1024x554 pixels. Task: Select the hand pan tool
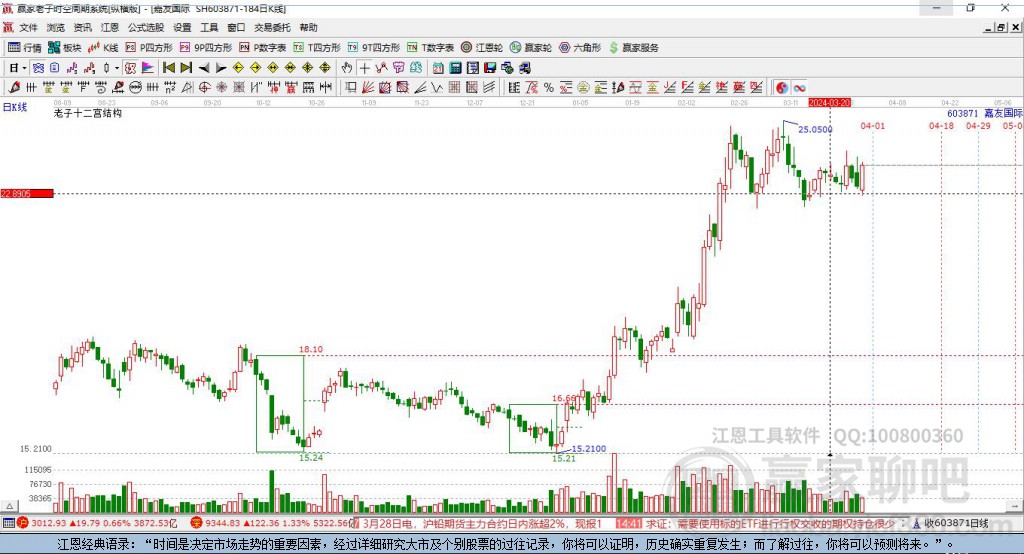pyautogui.click(x=347, y=68)
